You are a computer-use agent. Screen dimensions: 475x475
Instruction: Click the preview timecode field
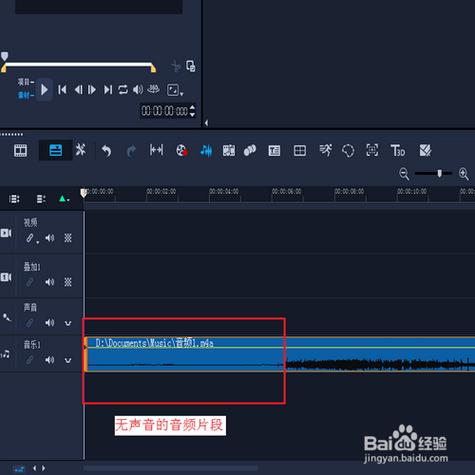pyautogui.click(x=164, y=111)
